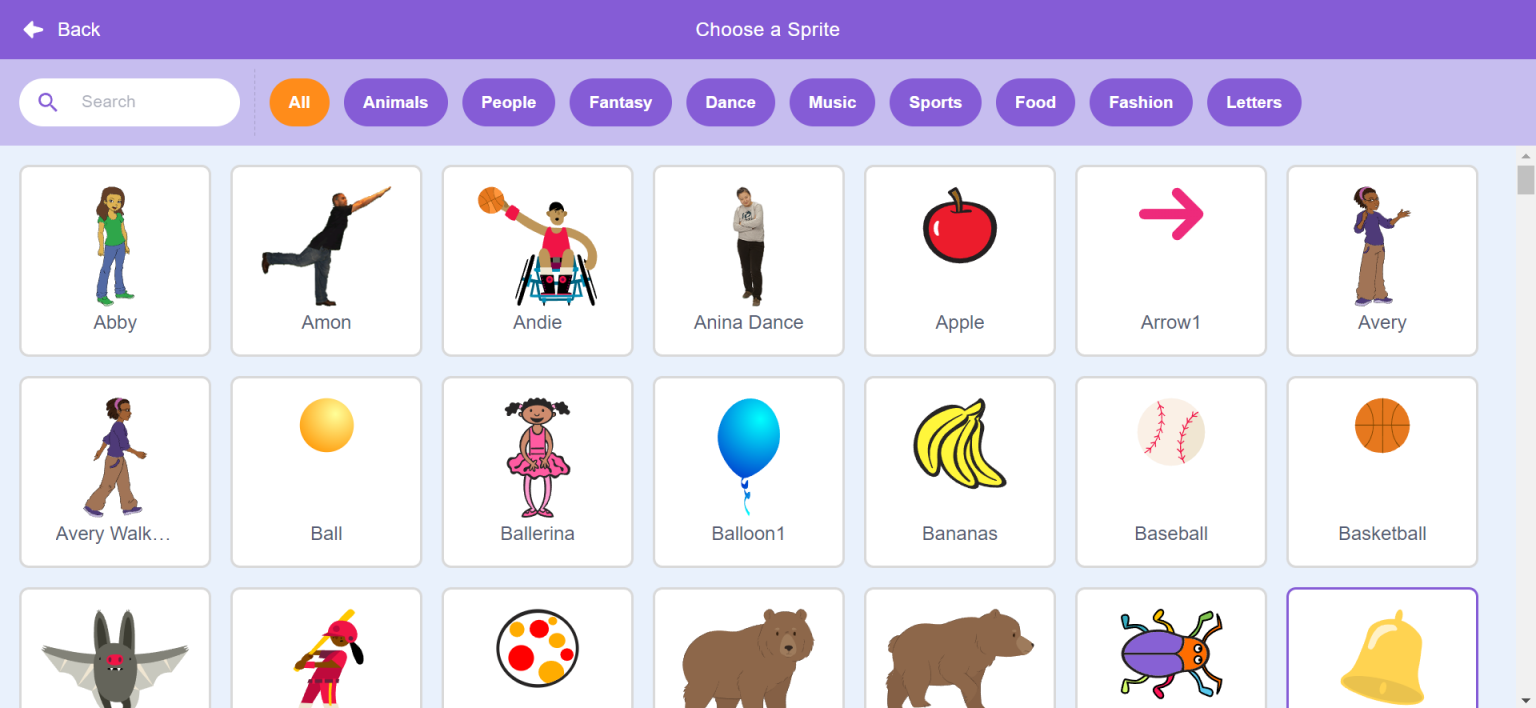Image resolution: width=1536 pixels, height=708 pixels.
Task: Choose the Apple sprite
Action: [960, 261]
